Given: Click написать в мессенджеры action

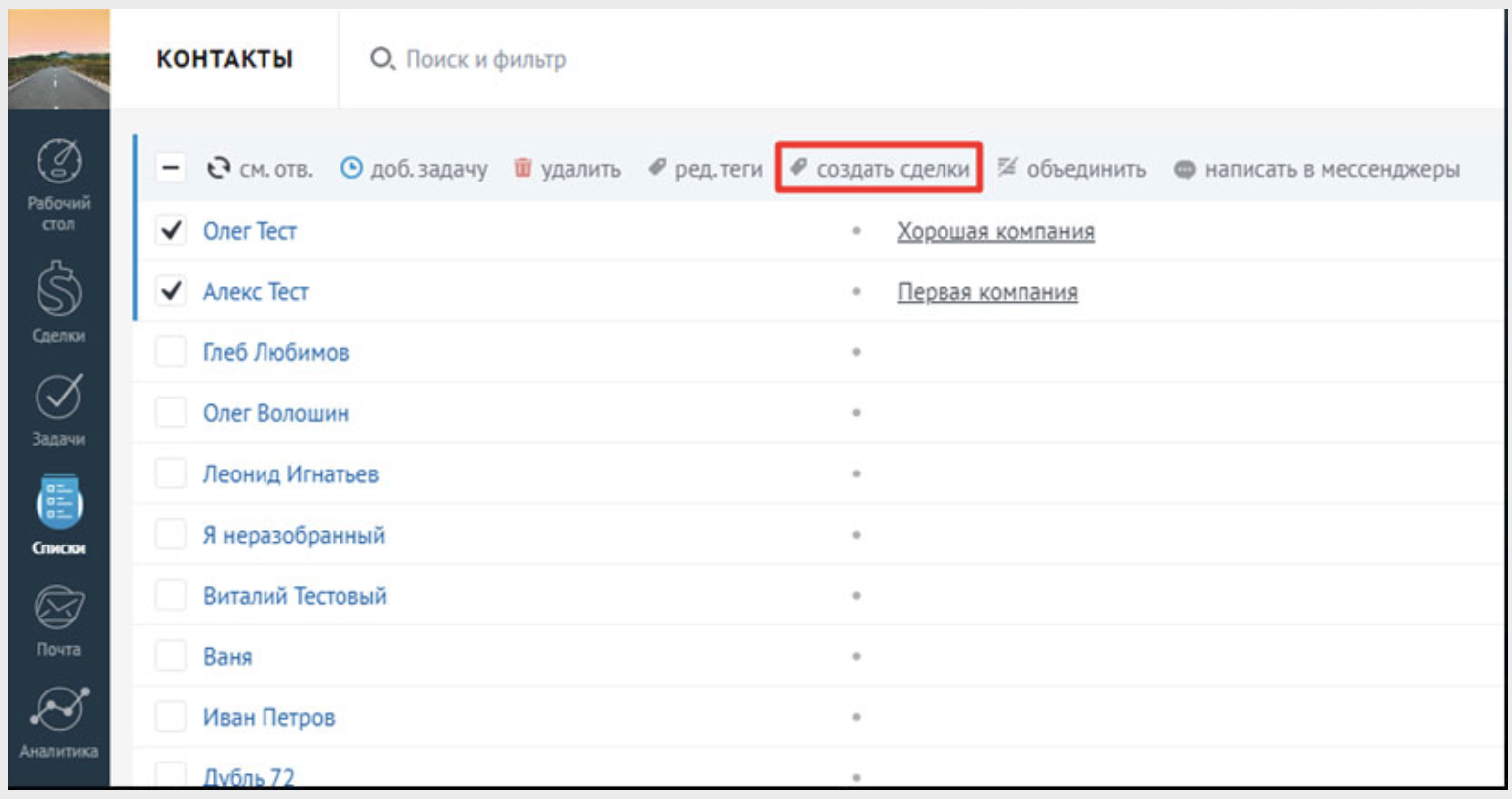Looking at the screenshot, I should click(x=1317, y=169).
